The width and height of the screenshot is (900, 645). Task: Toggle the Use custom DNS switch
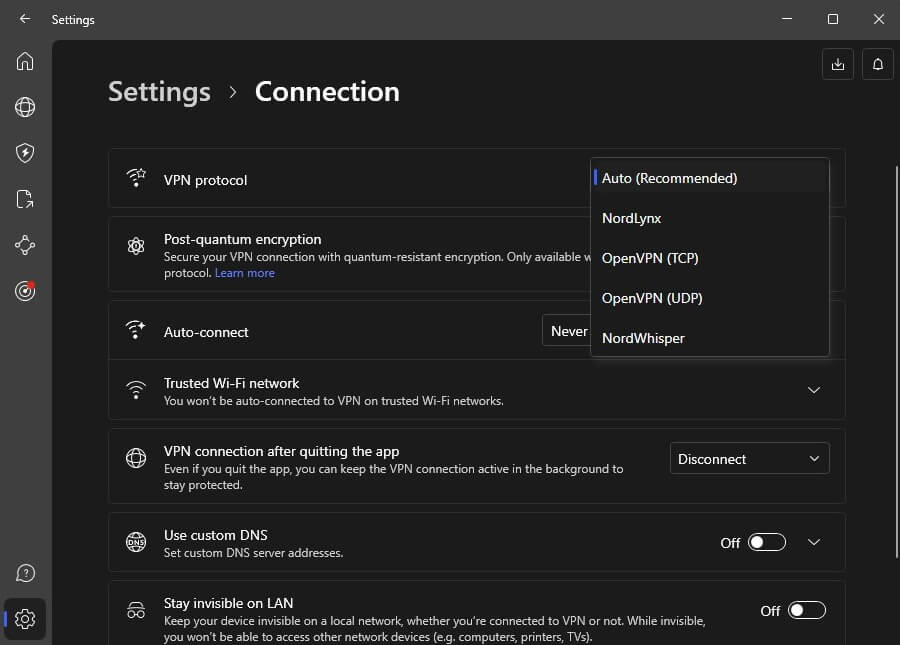767,542
